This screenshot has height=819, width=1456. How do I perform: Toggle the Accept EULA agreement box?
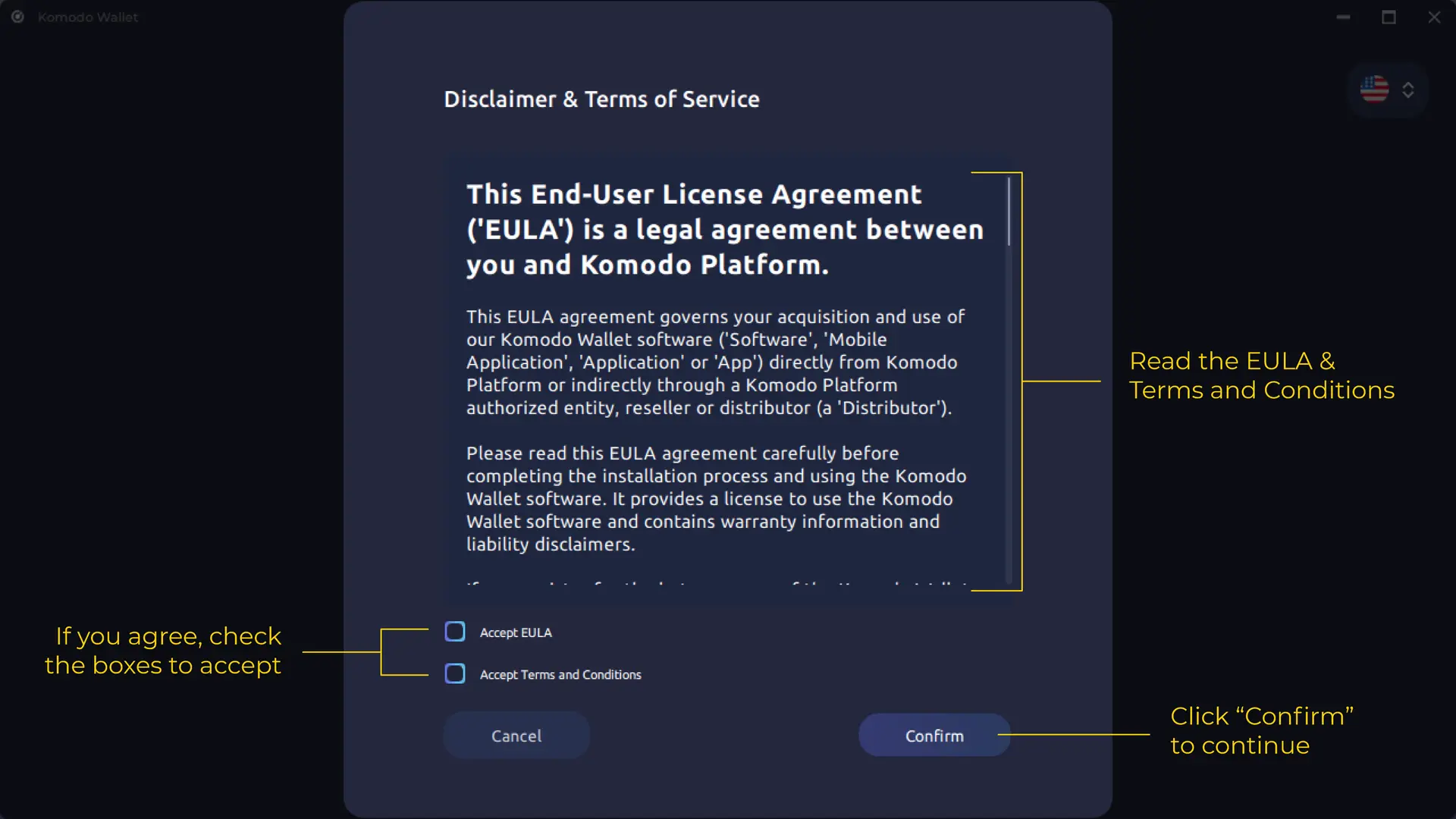pos(455,631)
